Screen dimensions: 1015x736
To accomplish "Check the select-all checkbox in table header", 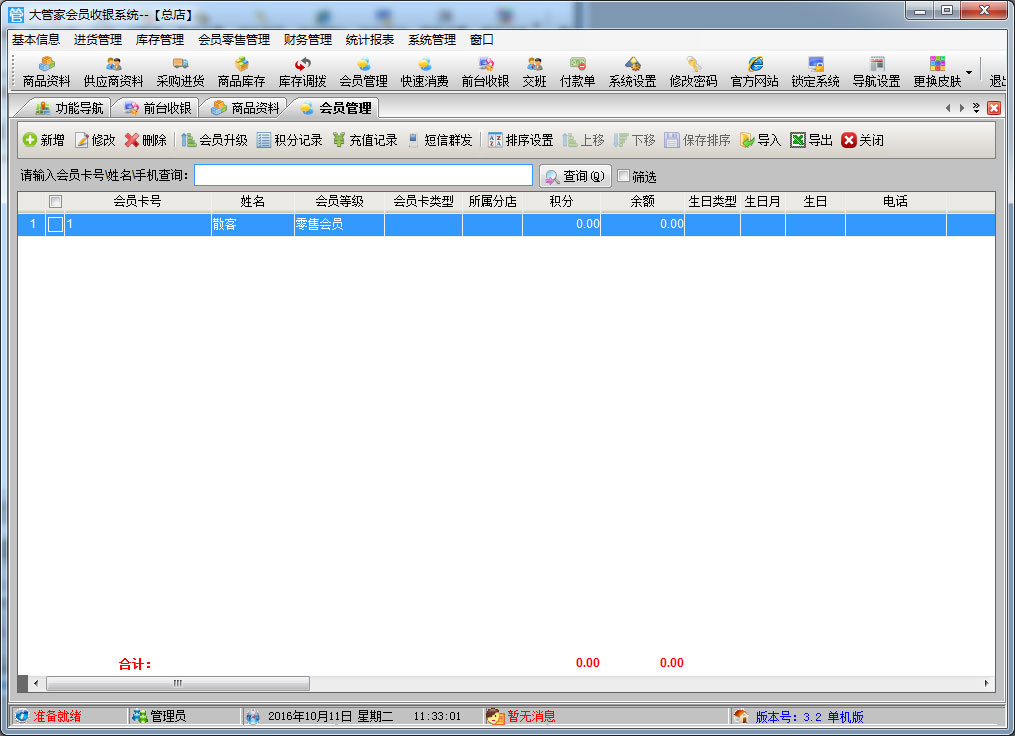I will click(55, 201).
